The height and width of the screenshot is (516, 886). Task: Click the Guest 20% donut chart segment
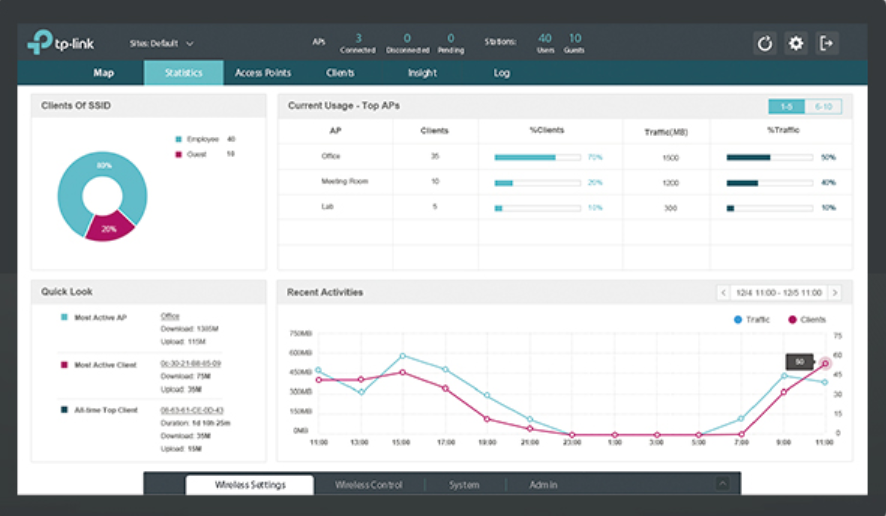(x=110, y=227)
